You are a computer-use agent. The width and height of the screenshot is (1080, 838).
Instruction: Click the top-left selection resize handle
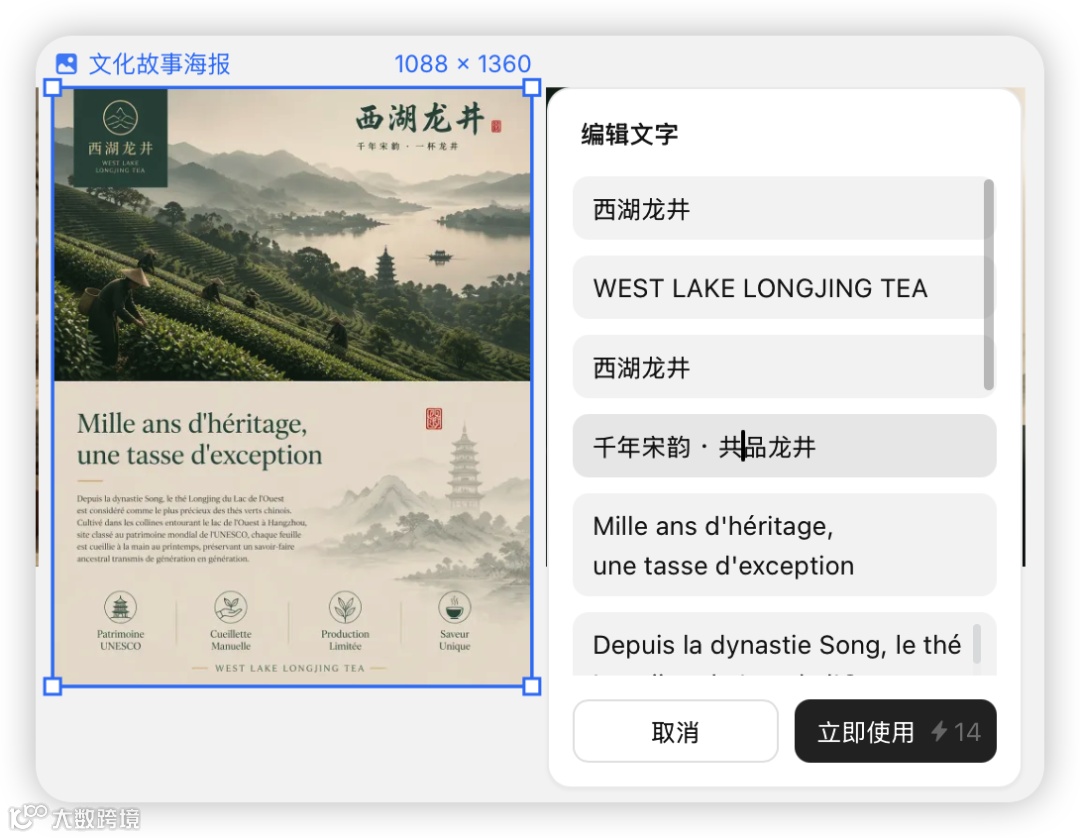[x=52, y=87]
